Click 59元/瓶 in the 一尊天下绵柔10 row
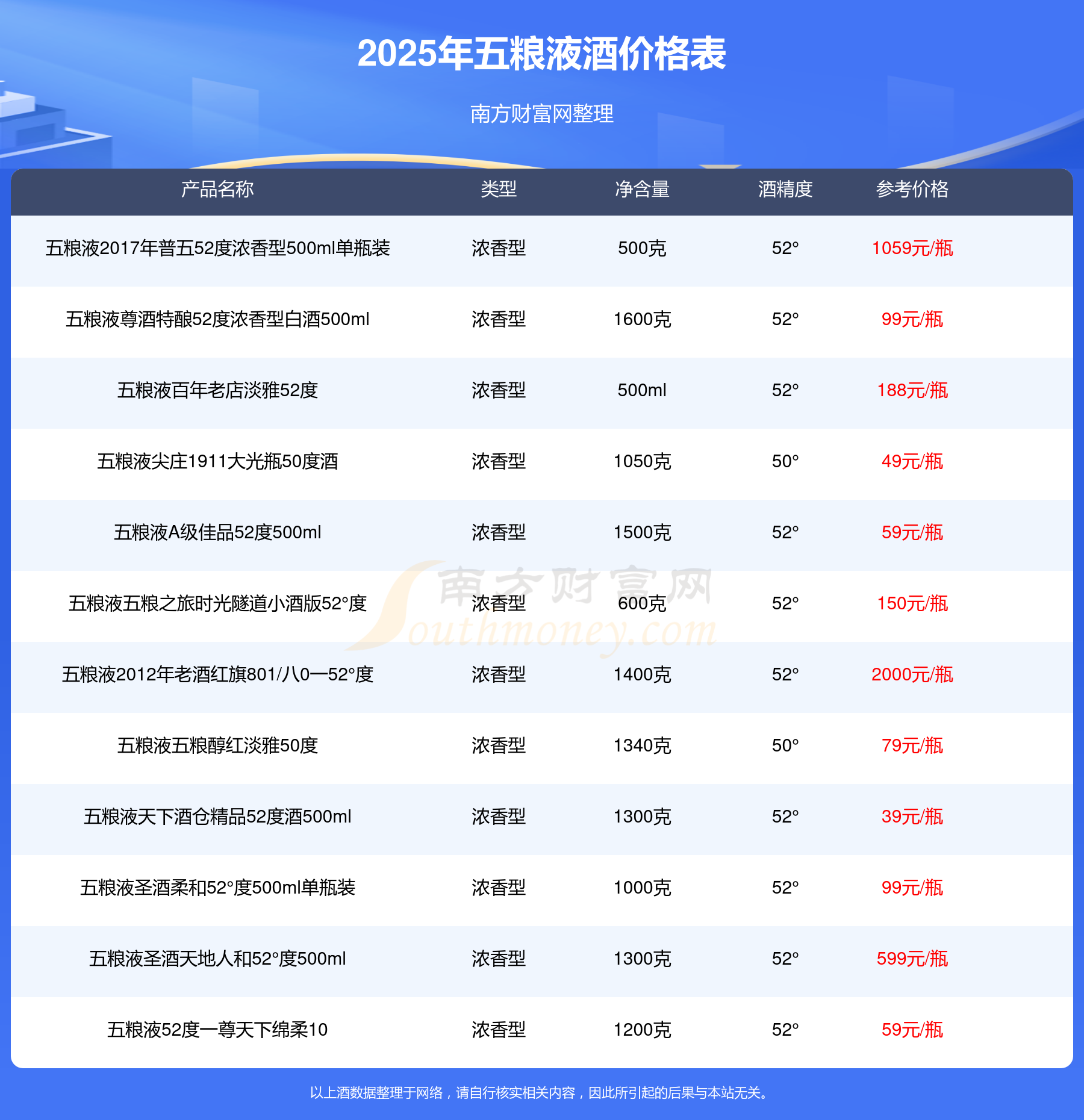 pyautogui.click(x=912, y=1030)
